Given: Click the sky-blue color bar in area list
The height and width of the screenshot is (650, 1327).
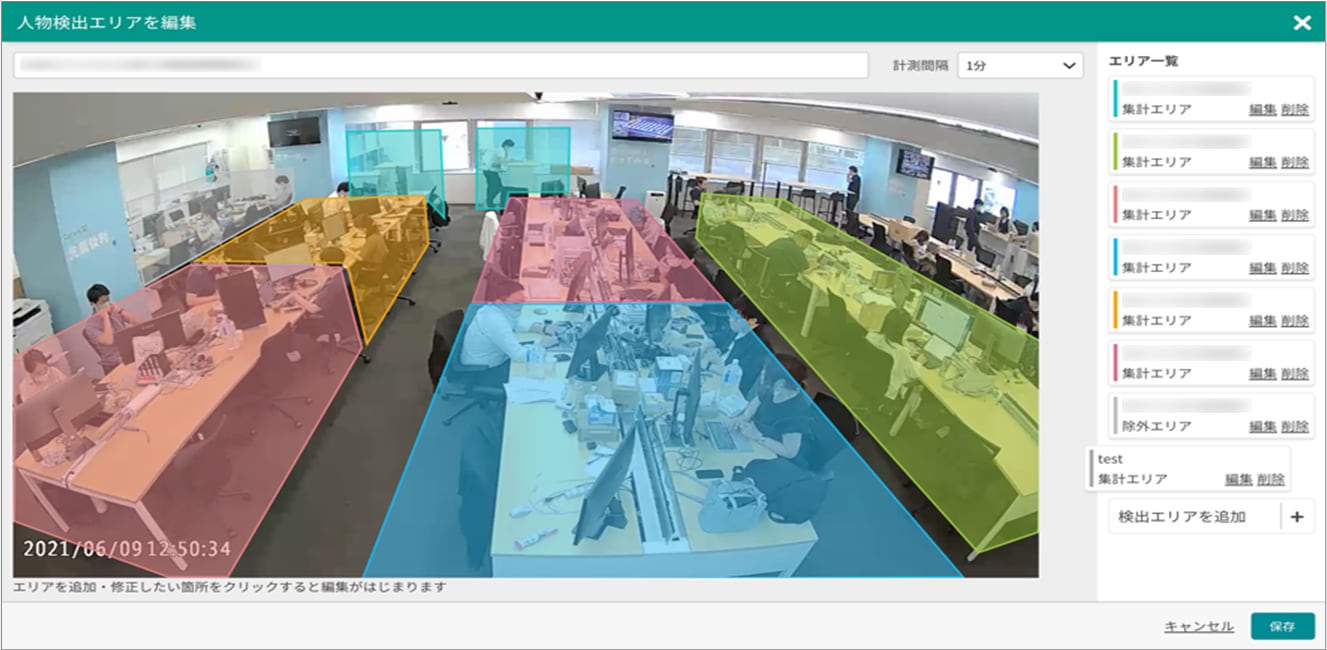Looking at the screenshot, I should point(1114,259).
